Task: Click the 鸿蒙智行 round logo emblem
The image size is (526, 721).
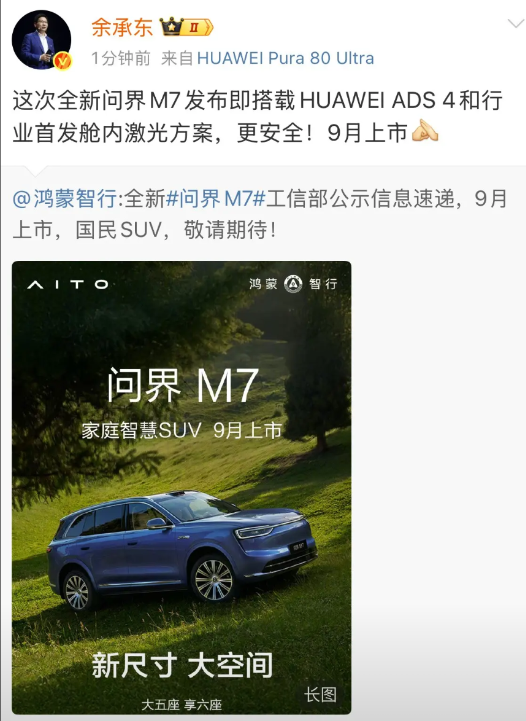Action: click(x=293, y=284)
